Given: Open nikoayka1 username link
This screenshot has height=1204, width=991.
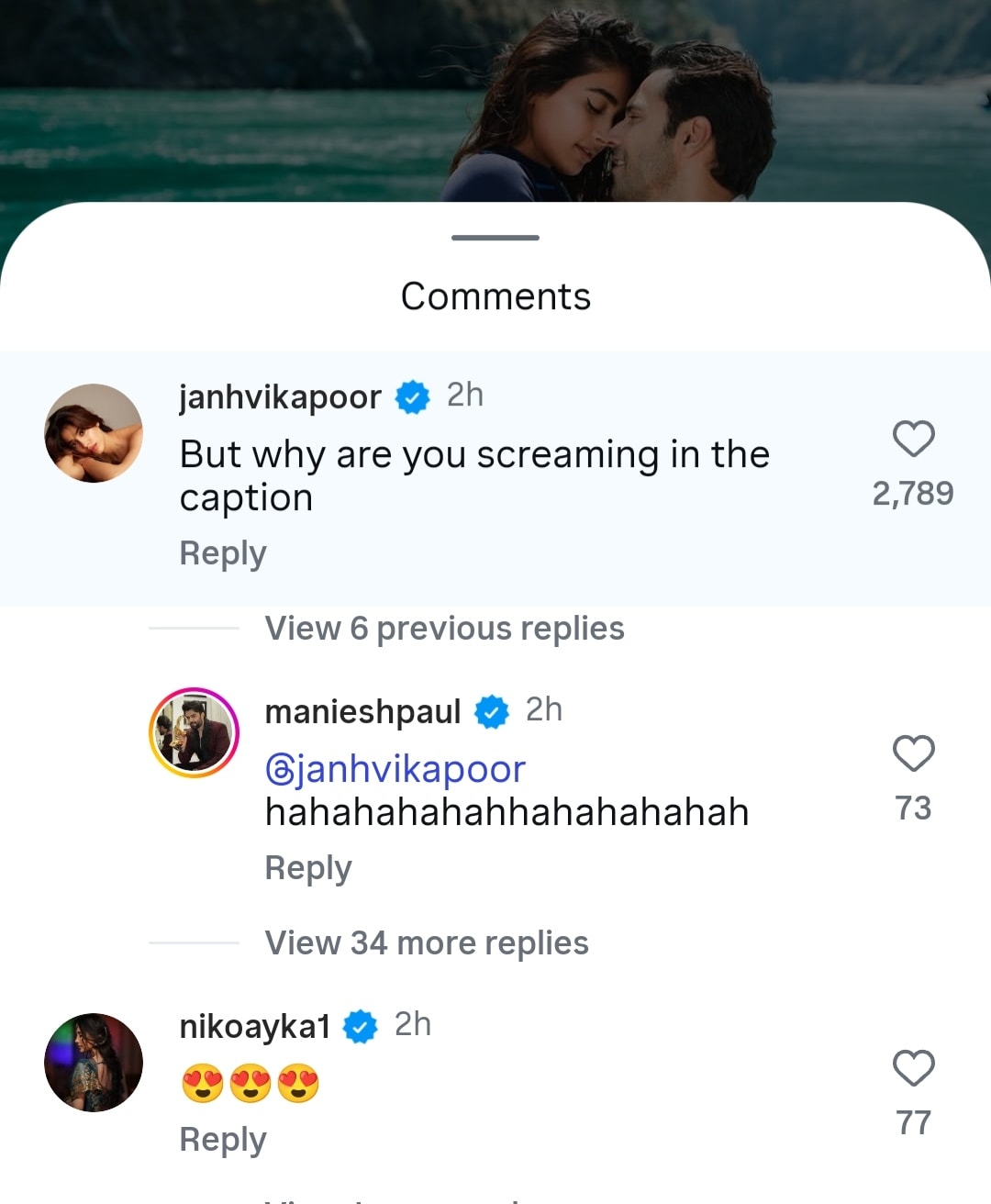Looking at the screenshot, I should click(255, 1027).
